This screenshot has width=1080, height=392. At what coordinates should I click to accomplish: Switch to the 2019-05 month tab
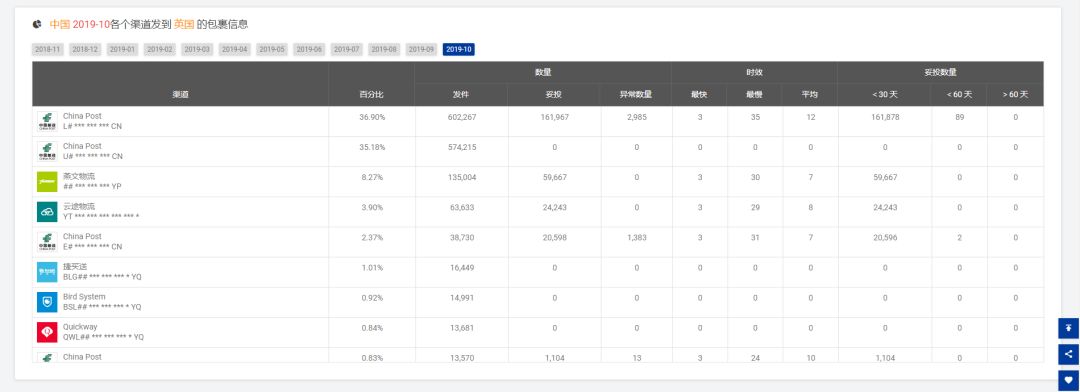pyautogui.click(x=272, y=50)
